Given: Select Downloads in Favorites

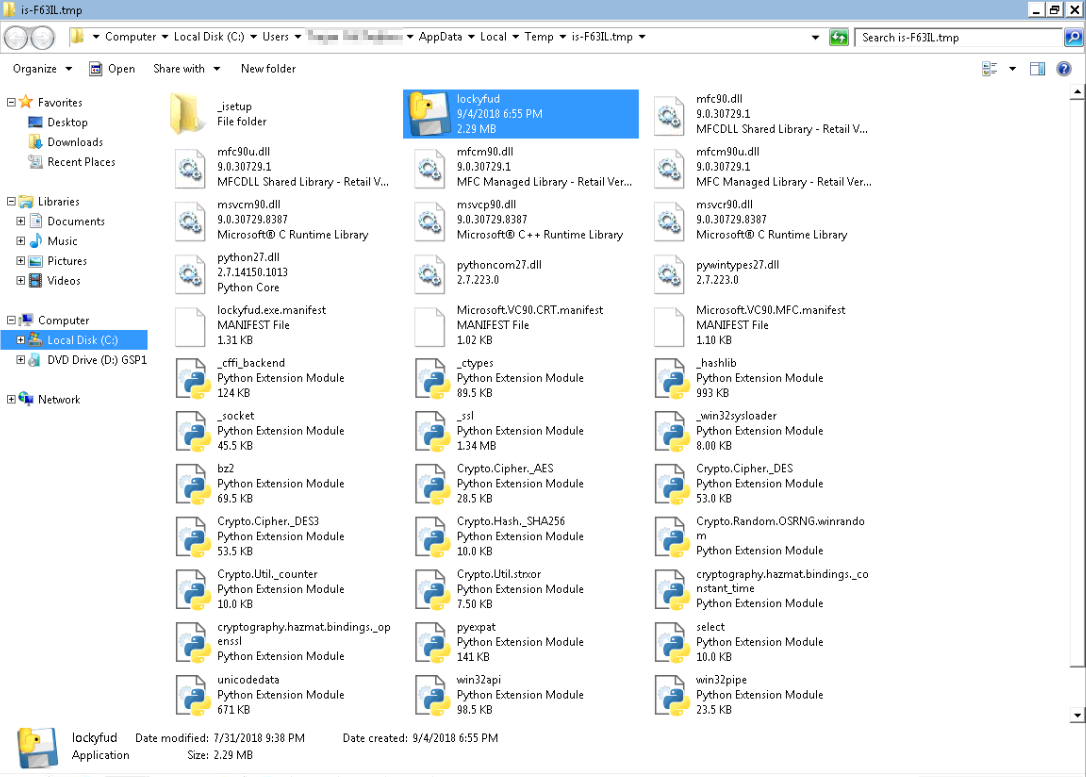Looking at the screenshot, I should click(x=75, y=142).
